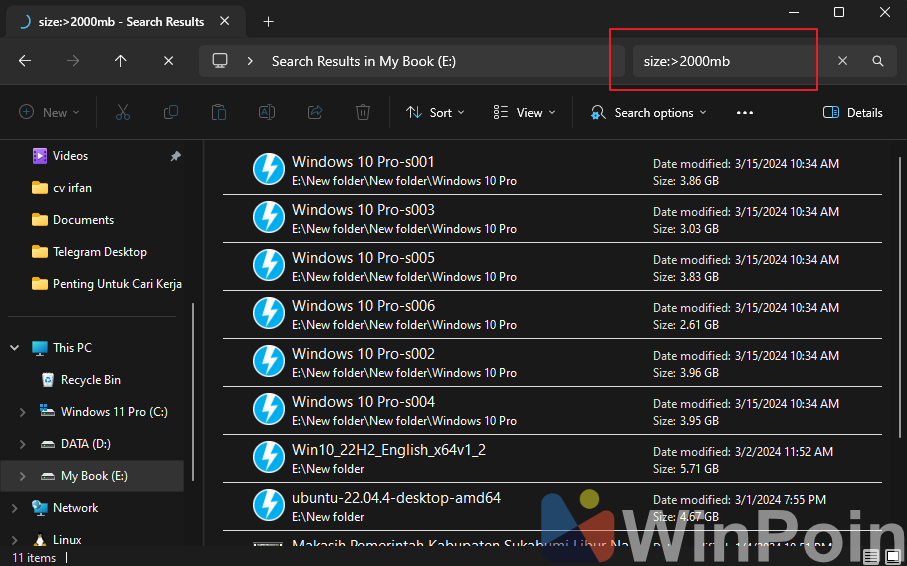
Task: Go up one folder level
Action: [x=120, y=61]
